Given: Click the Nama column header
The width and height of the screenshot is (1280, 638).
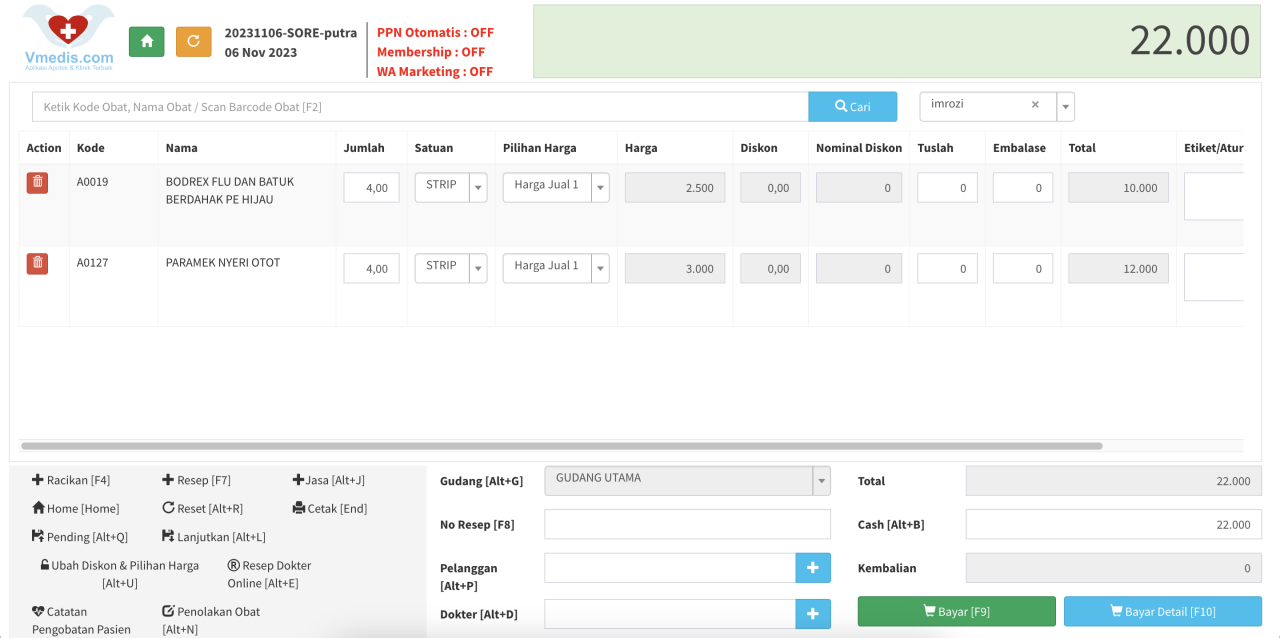Looking at the screenshot, I should pos(182,148).
